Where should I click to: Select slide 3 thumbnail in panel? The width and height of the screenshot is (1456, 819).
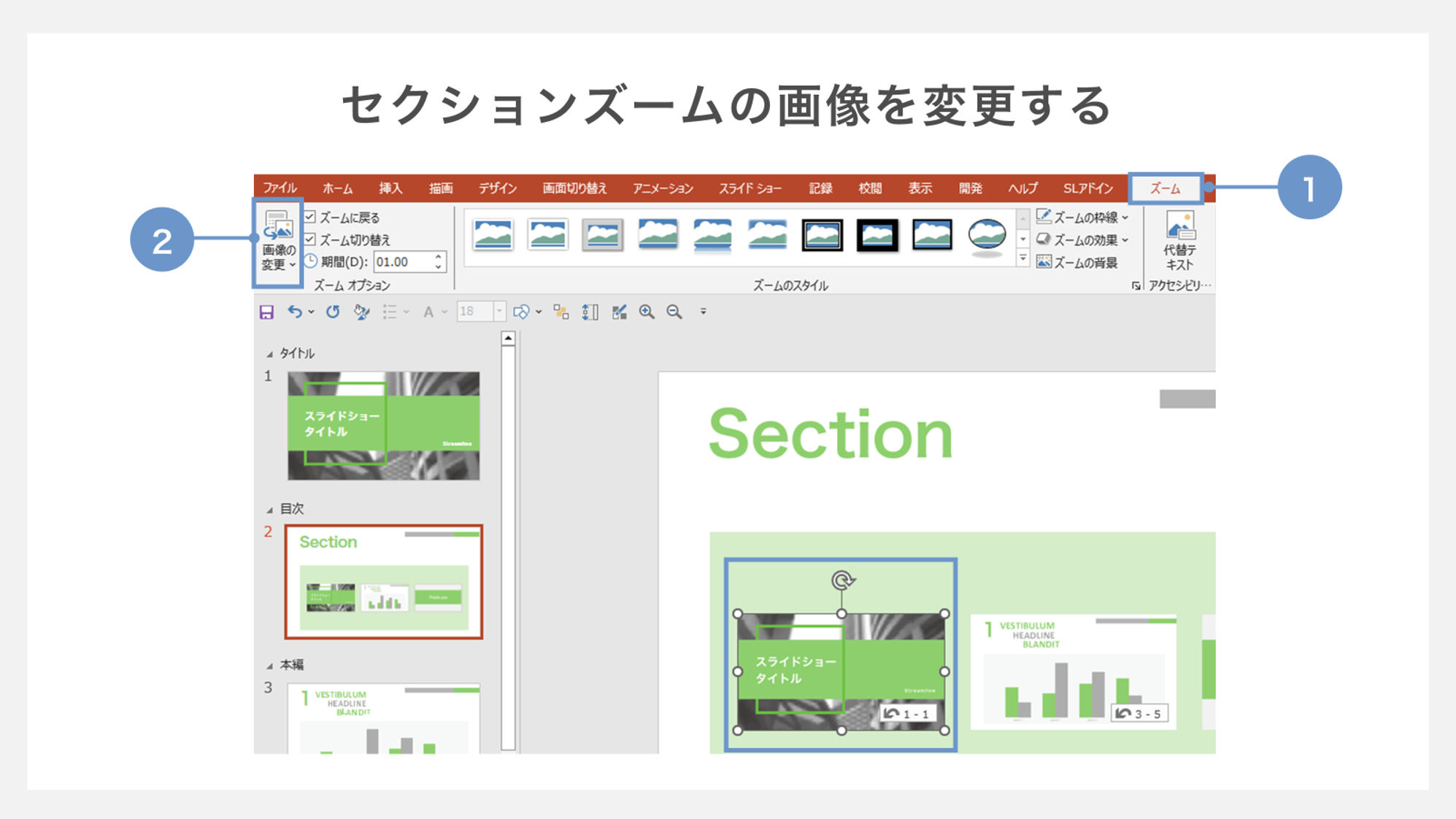[x=383, y=718]
